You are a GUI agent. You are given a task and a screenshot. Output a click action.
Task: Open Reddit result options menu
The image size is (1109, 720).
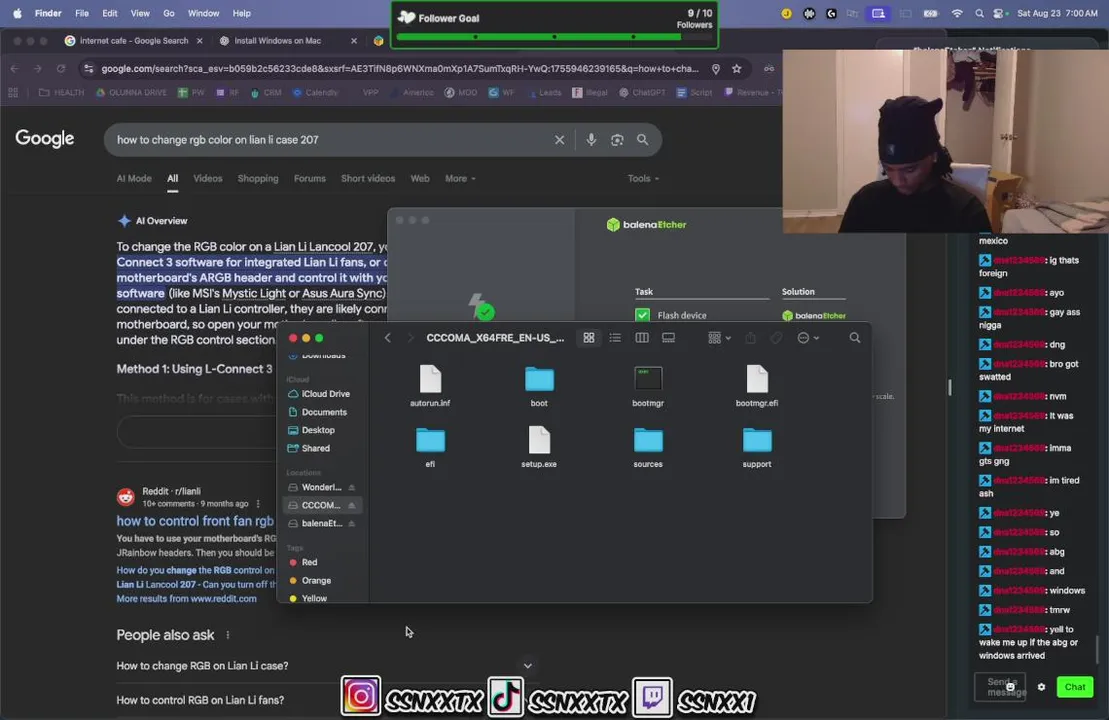point(258,504)
